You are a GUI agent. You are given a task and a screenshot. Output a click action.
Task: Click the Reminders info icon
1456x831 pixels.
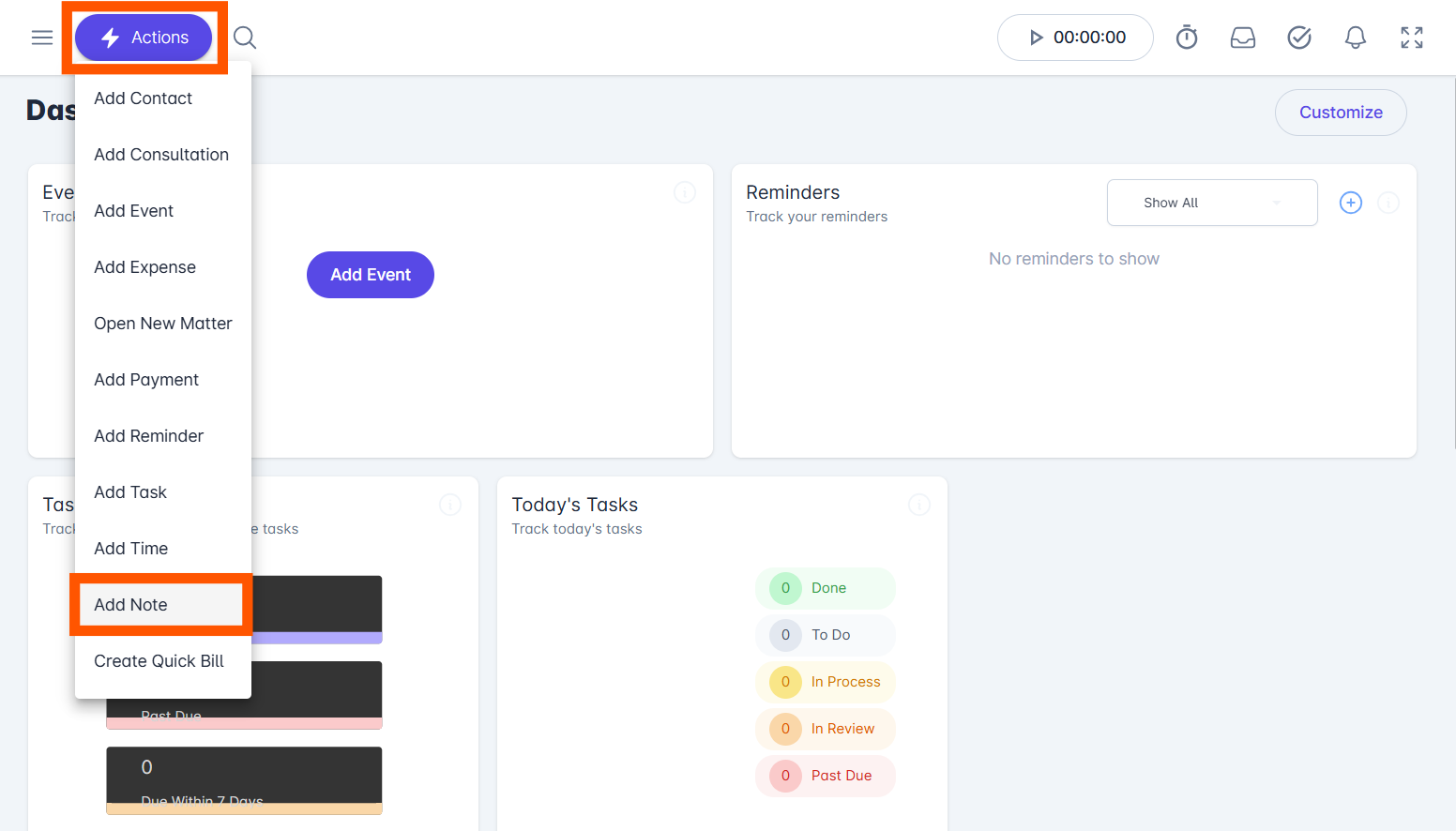[x=1388, y=203]
